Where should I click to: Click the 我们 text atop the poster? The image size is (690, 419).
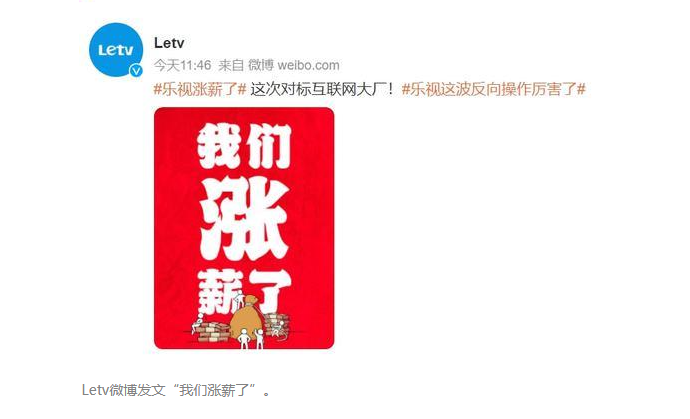click(245, 146)
